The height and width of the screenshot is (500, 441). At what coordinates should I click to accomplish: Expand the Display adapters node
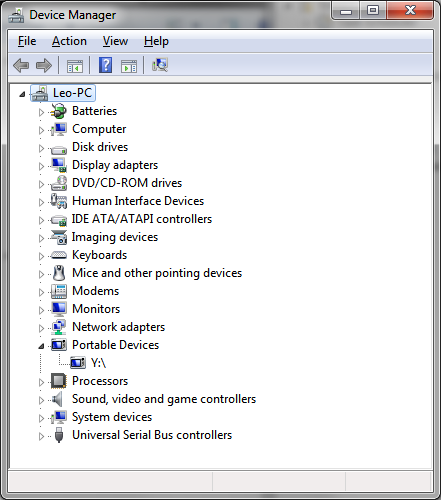pyautogui.click(x=41, y=166)
